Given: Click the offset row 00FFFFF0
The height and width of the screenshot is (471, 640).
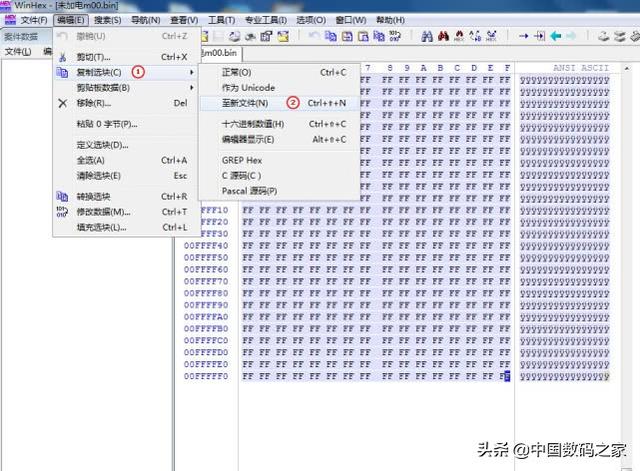Looking at the screenshot, I should coord(206,376).
